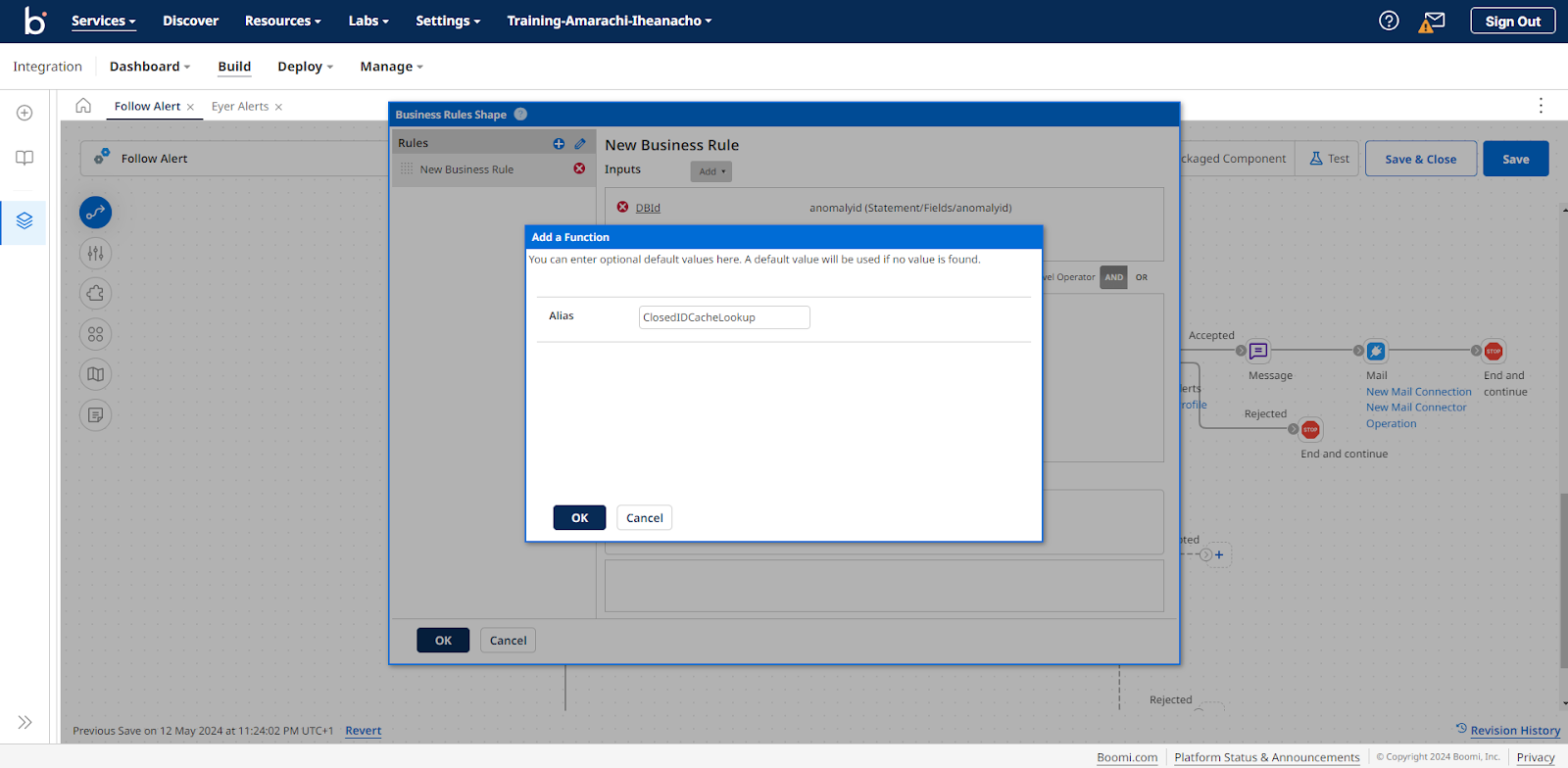This screenshot has width=1568, height=768.
Task: Open the Discover menu item
Action: [x=190, y=21]
